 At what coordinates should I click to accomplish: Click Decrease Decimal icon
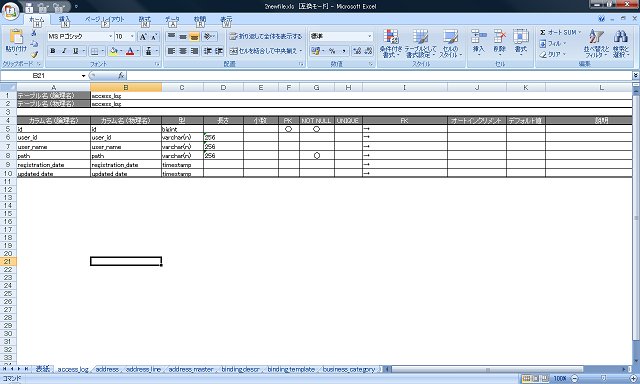368,51
